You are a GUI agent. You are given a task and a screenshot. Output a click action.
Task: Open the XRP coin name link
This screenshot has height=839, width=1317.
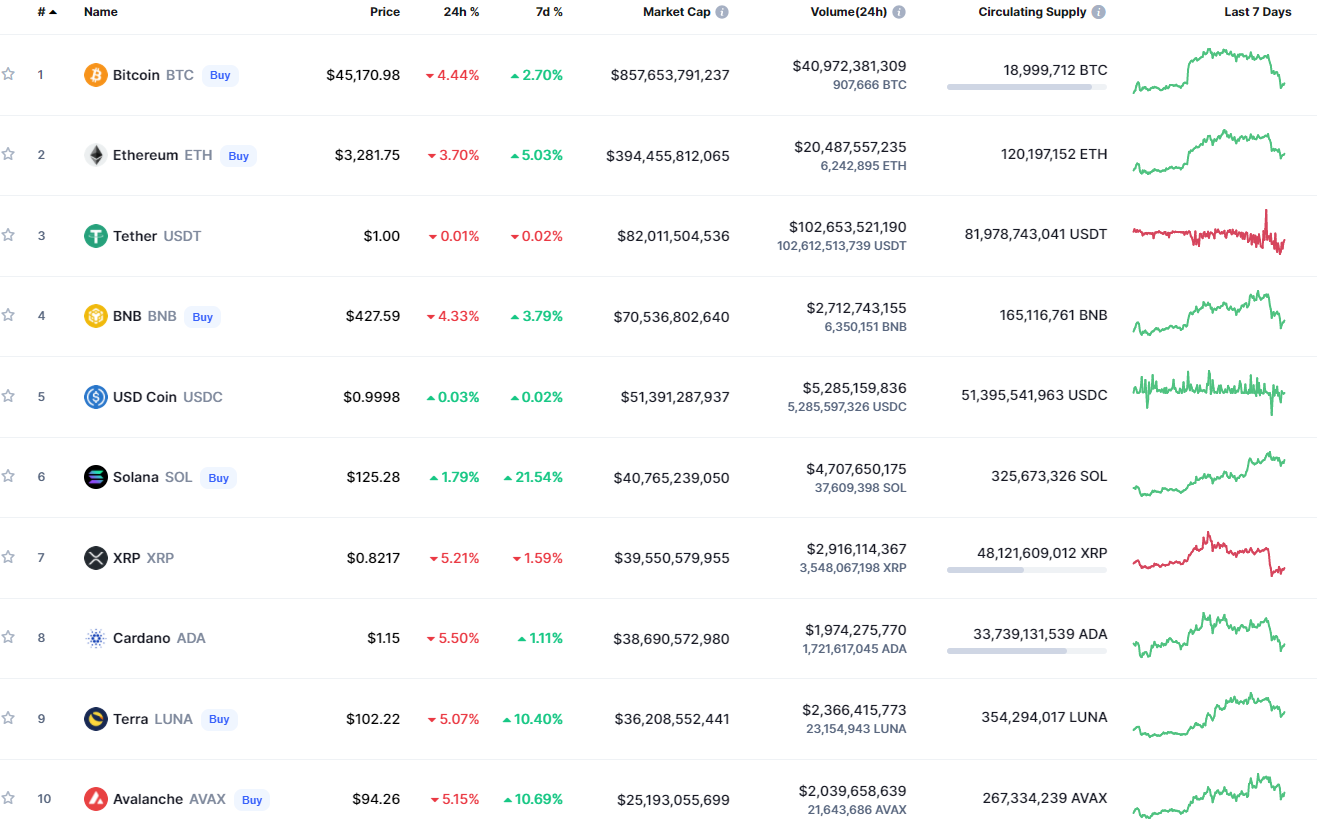(x=127, y=558)
